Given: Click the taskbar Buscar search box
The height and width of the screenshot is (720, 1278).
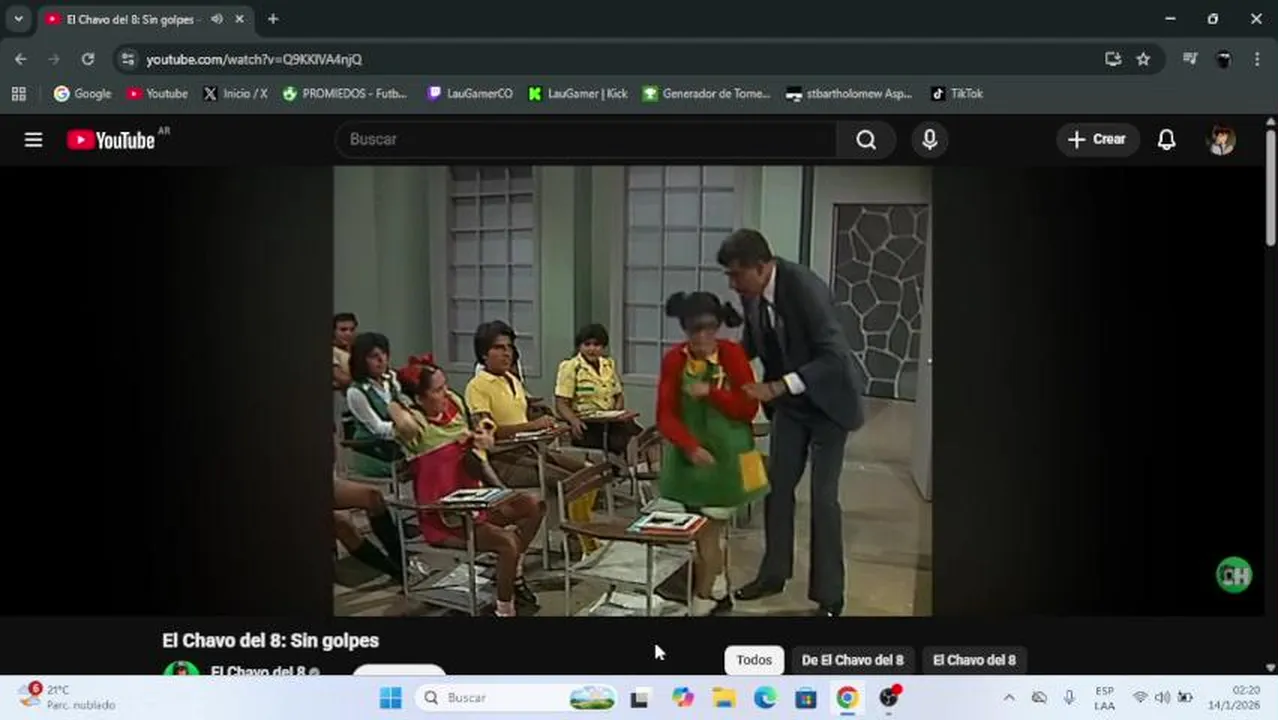Looking at the screenshot, I should pos(517,698).
